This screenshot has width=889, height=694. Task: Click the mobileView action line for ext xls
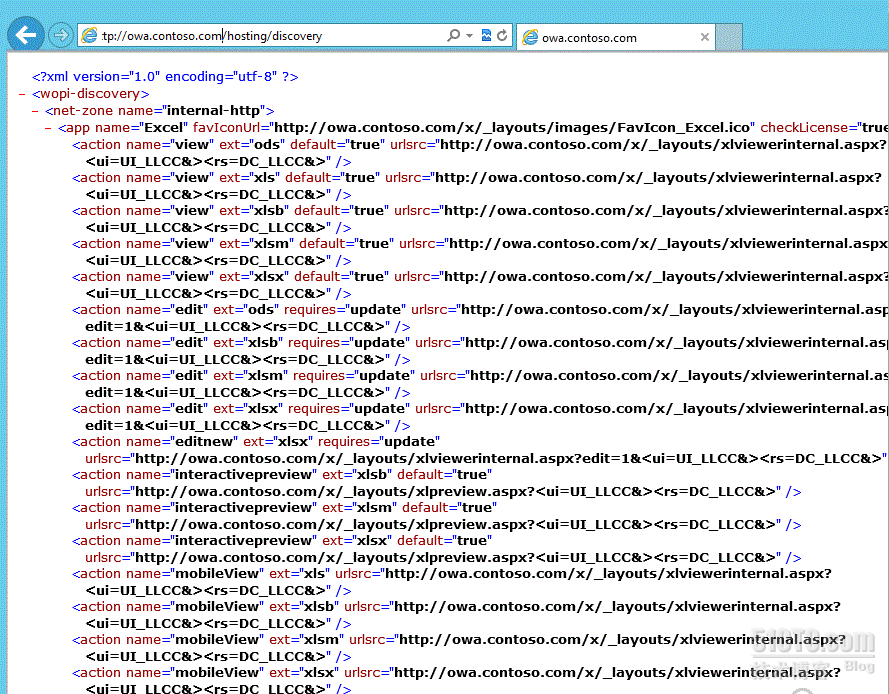tap(452, 573)
